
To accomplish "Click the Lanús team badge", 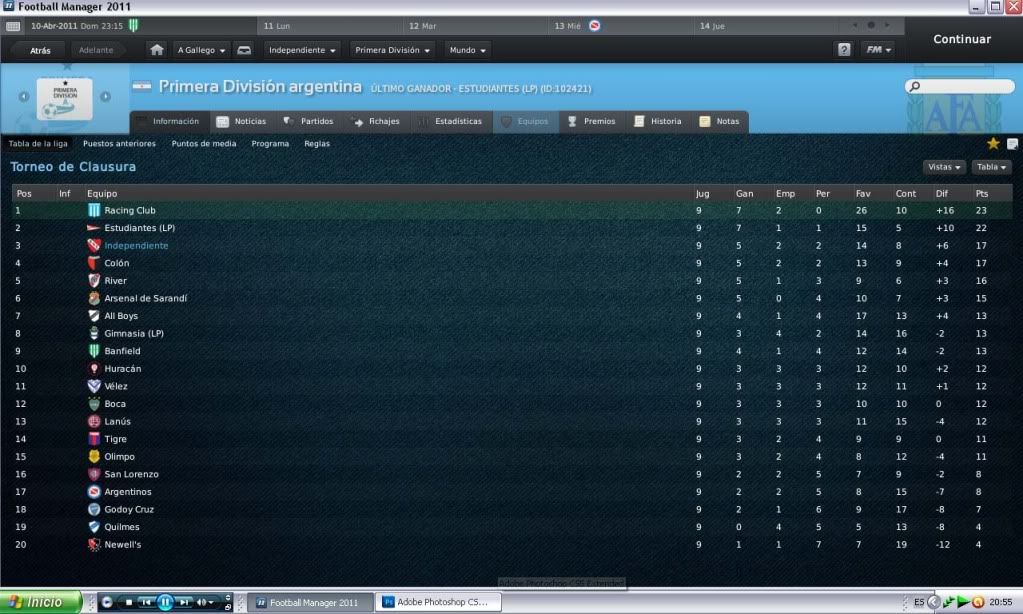I will point(94,422).
